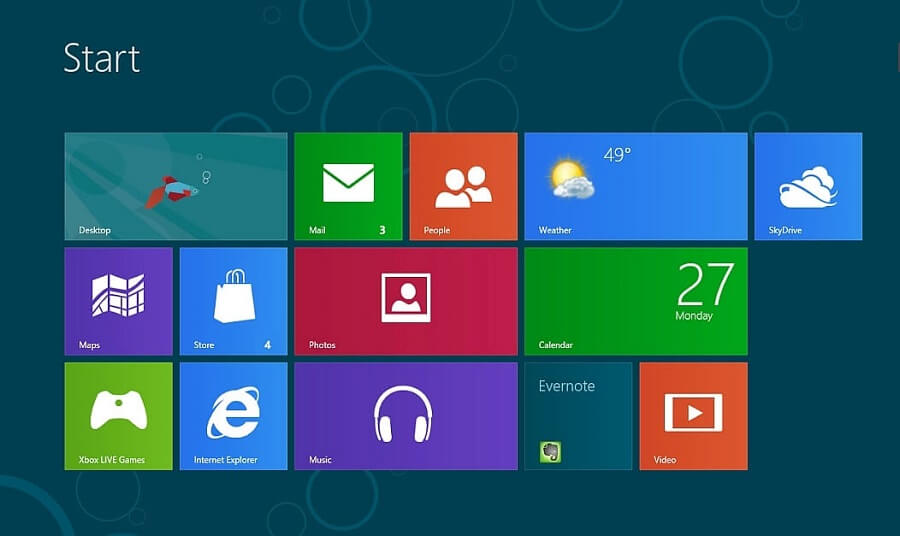This screenshot has height=536, width=900.
Task: Launch the Internet Explorer tile
Action: tap(234, 416)
